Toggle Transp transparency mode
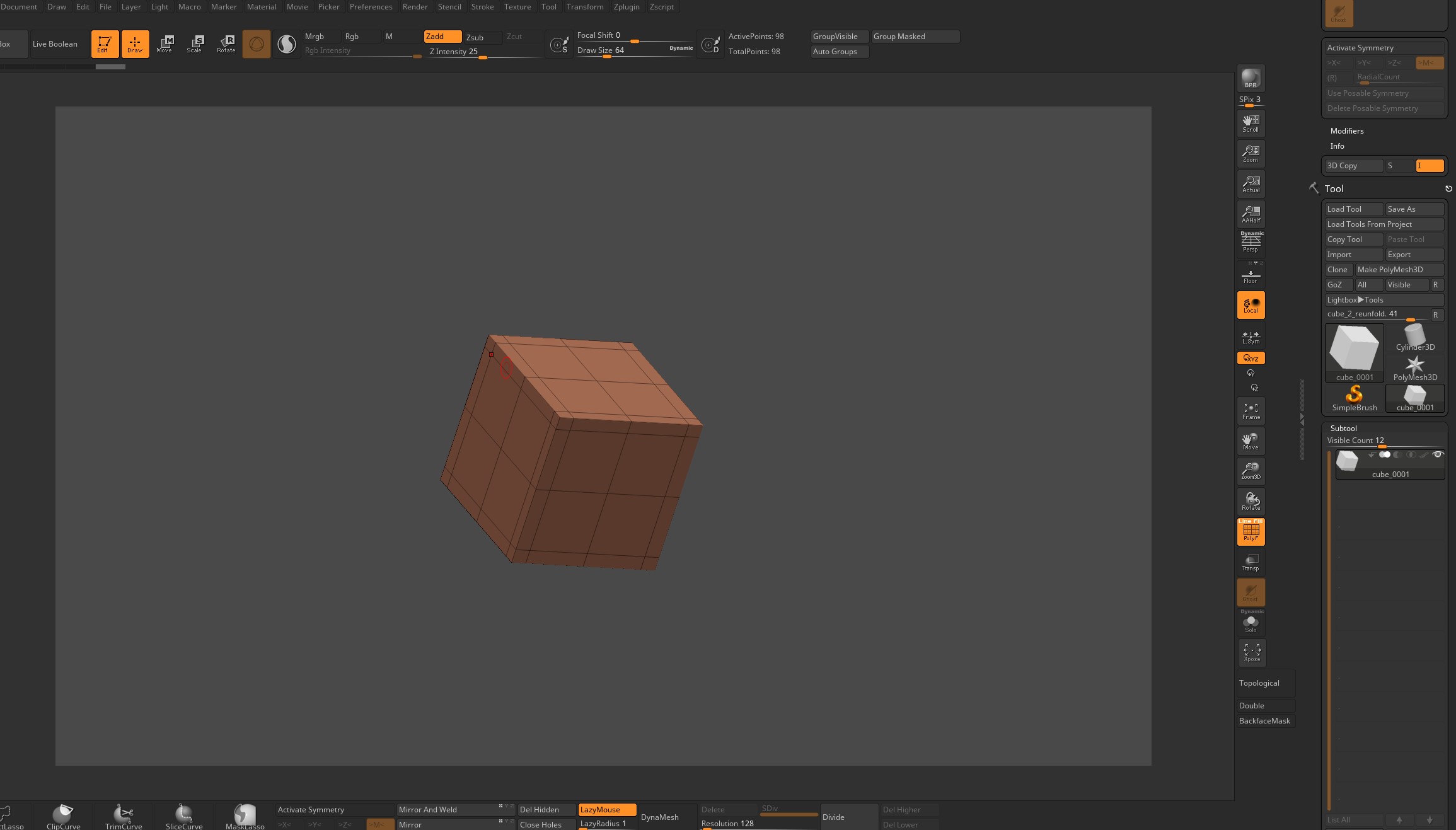 1251,562
